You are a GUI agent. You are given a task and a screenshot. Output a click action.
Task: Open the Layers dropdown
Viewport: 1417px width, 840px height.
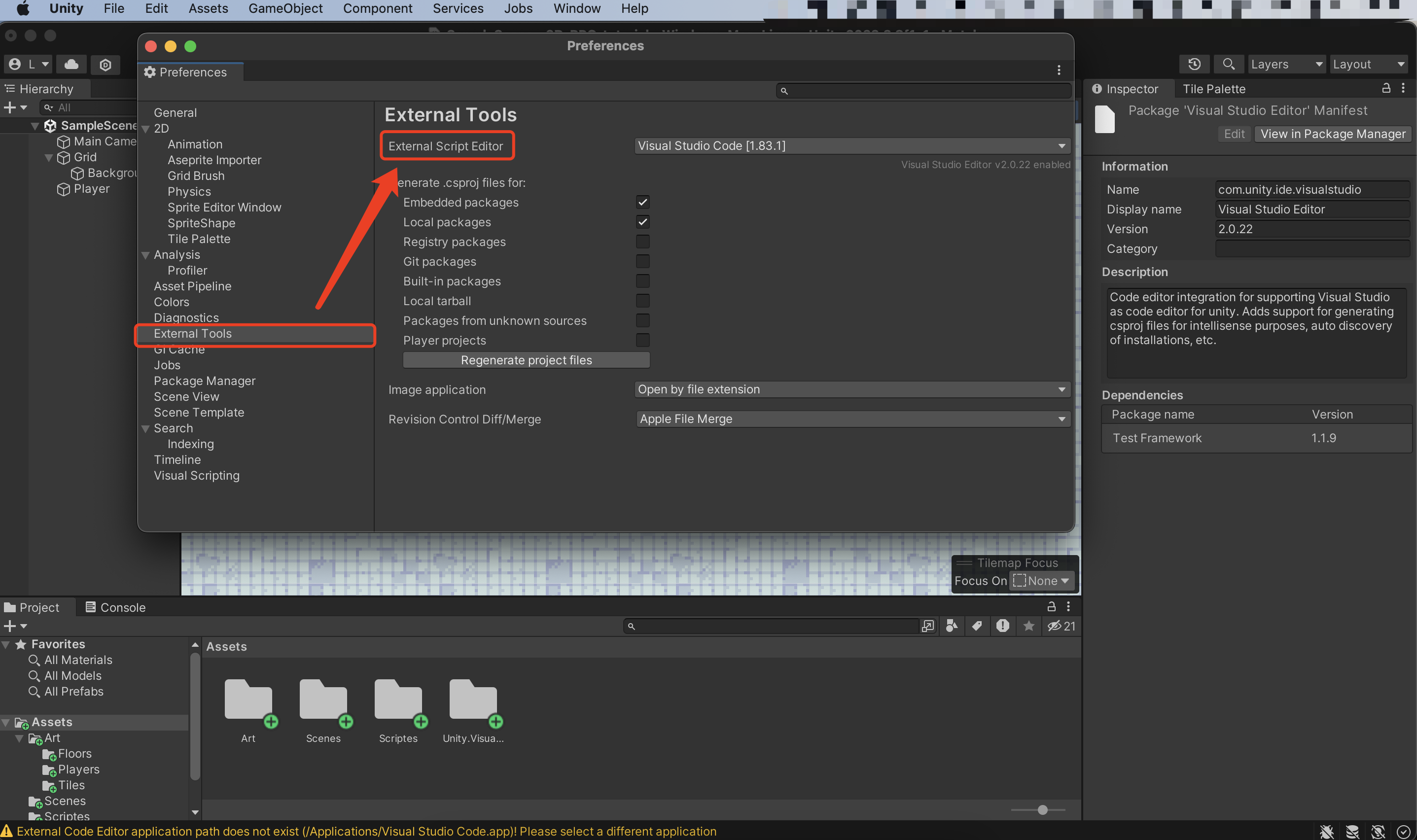1286,65
